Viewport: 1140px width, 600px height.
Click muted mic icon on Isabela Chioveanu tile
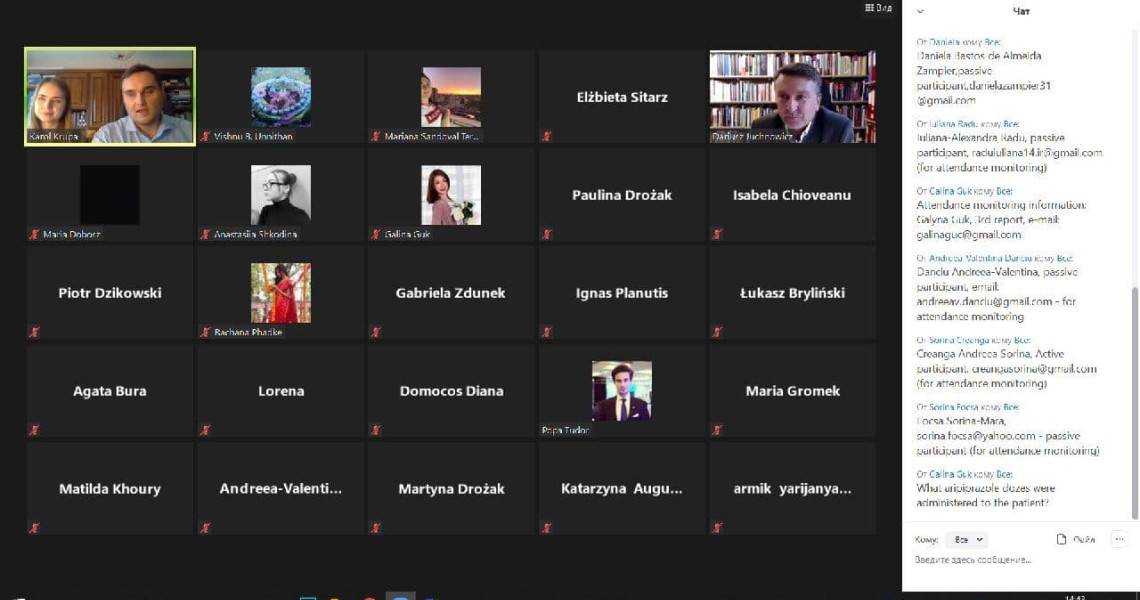point(718,234)
